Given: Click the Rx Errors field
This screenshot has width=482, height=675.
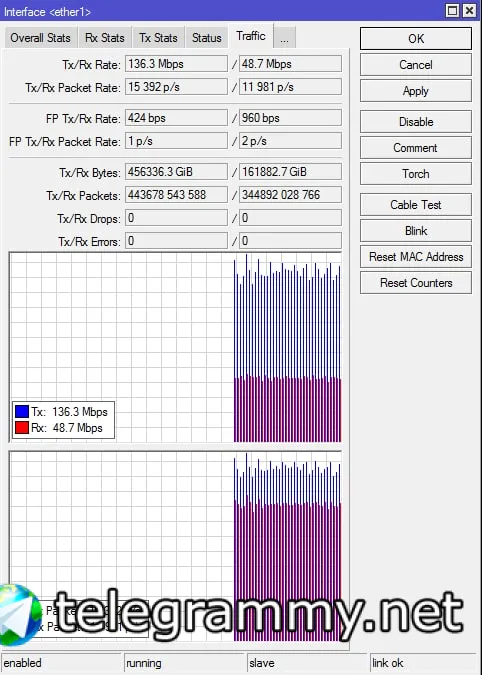Looking at the screenshot, I should (x=290, y=241).
